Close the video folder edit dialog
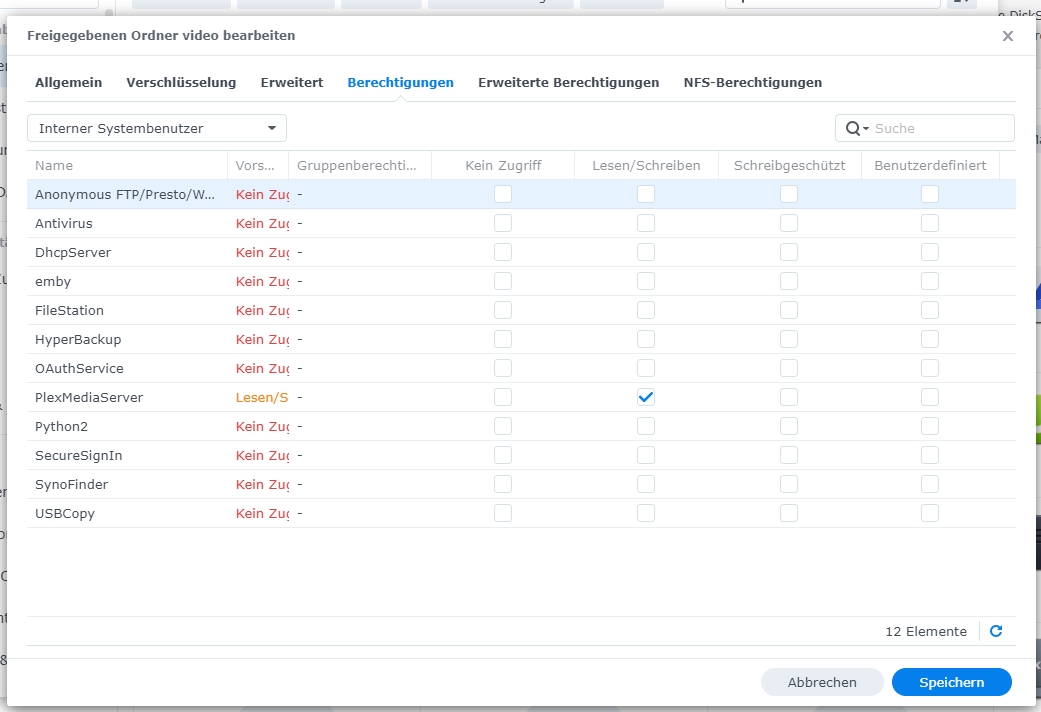 tap(1008, 36)
